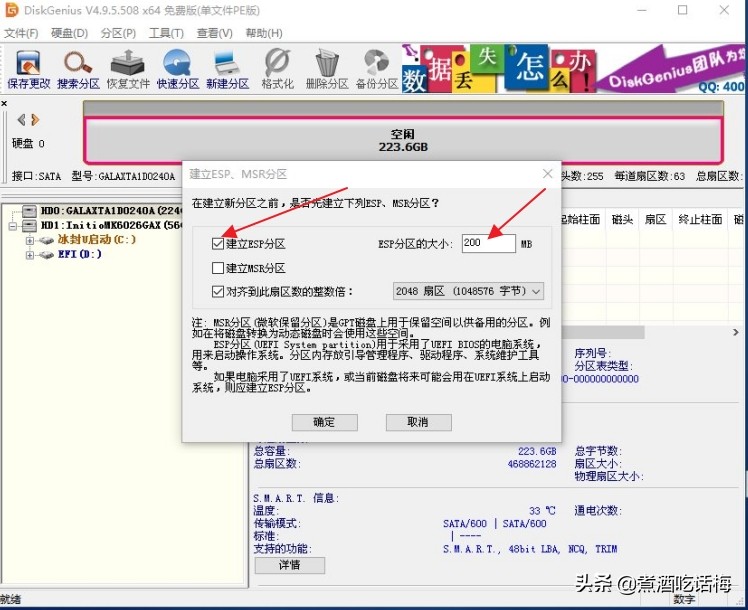Image resolution: width=748 pixels, height=610 pixels.
Task: Click the 数字 status bar indicator
Action: [x=684, y=599]
